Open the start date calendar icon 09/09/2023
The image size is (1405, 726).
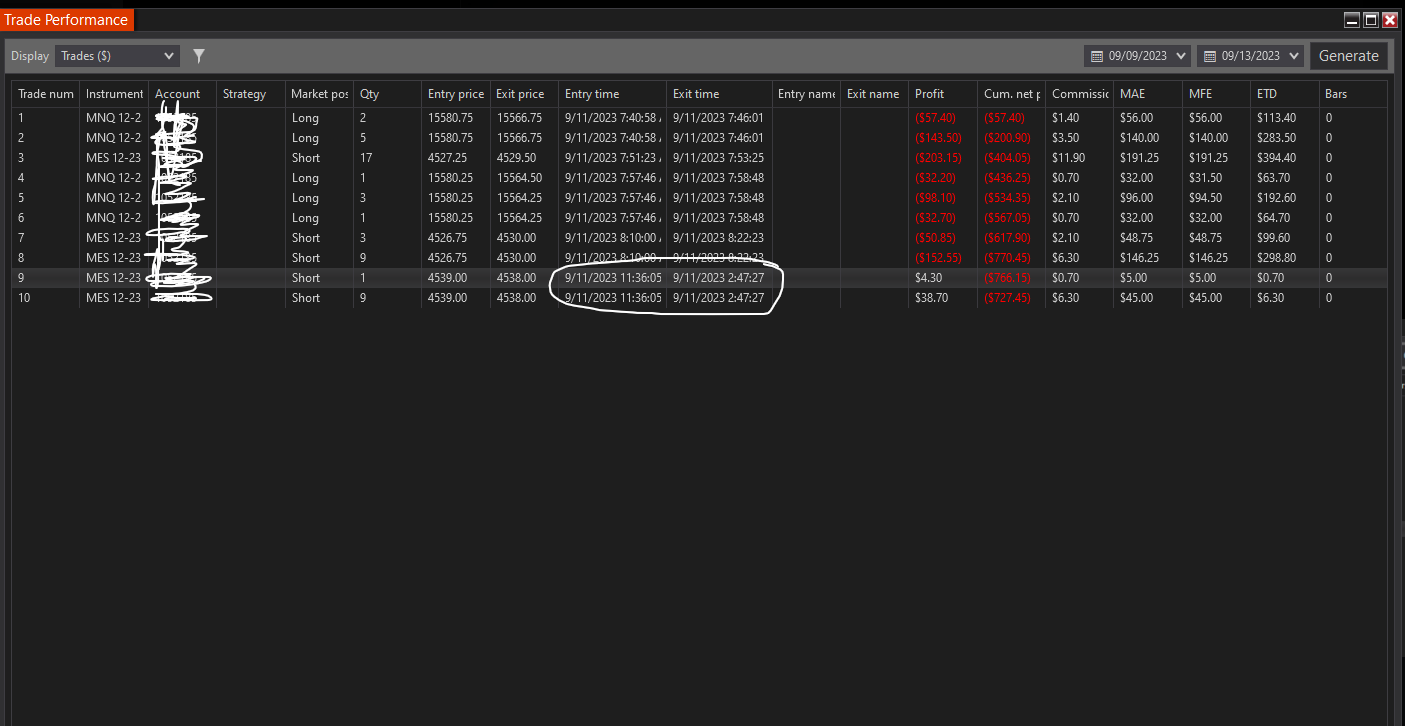click(x=1097, y=56)
